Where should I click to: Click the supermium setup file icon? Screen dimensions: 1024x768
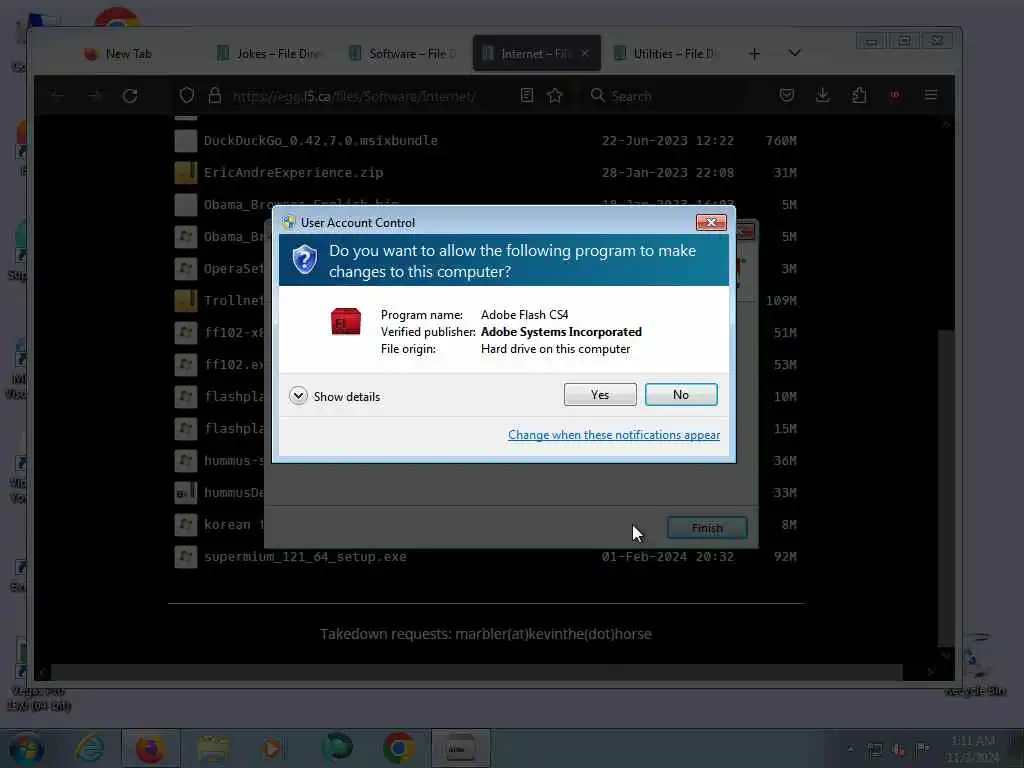tap(185, 556)
